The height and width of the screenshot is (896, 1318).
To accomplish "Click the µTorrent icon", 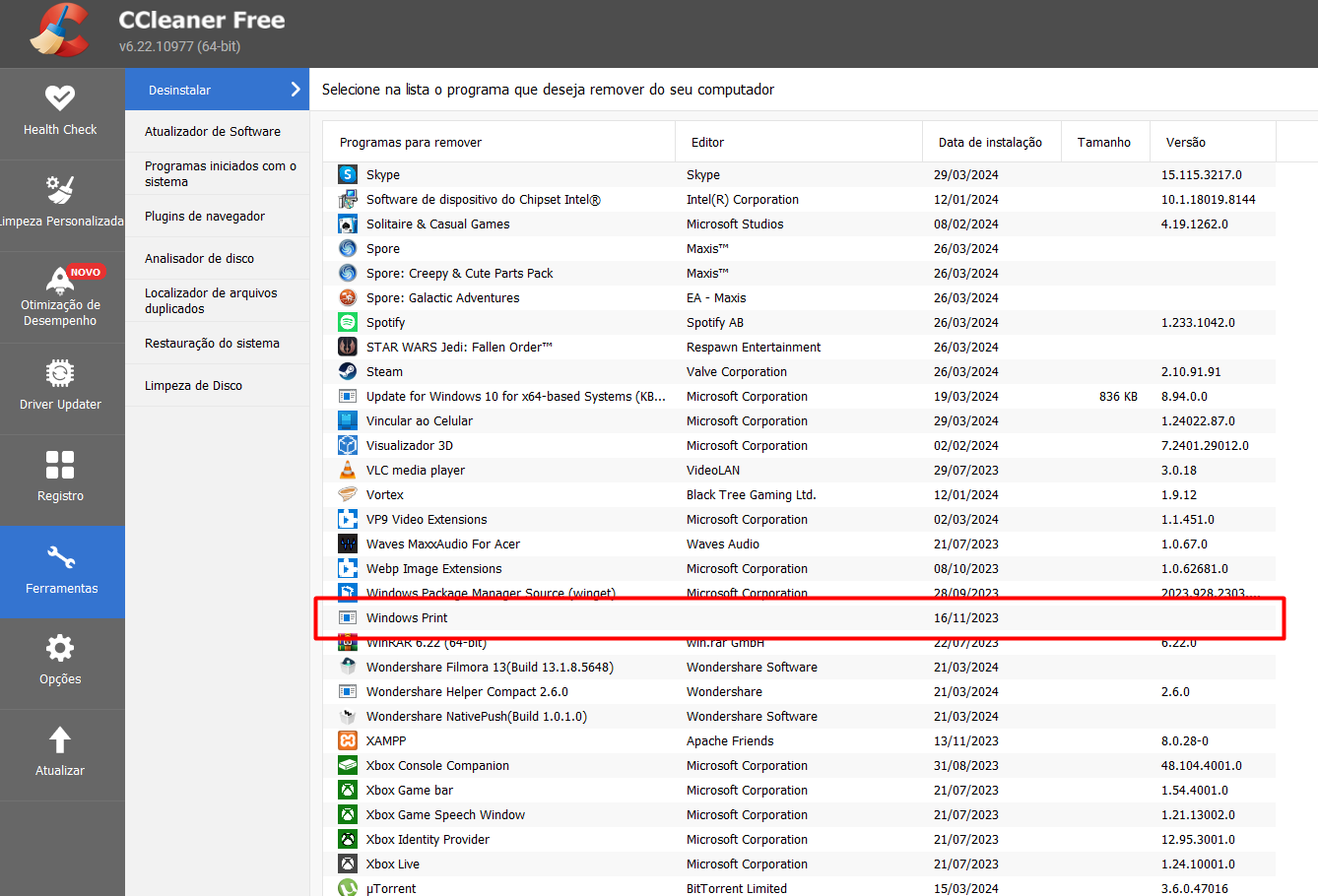I will point(348,887).
